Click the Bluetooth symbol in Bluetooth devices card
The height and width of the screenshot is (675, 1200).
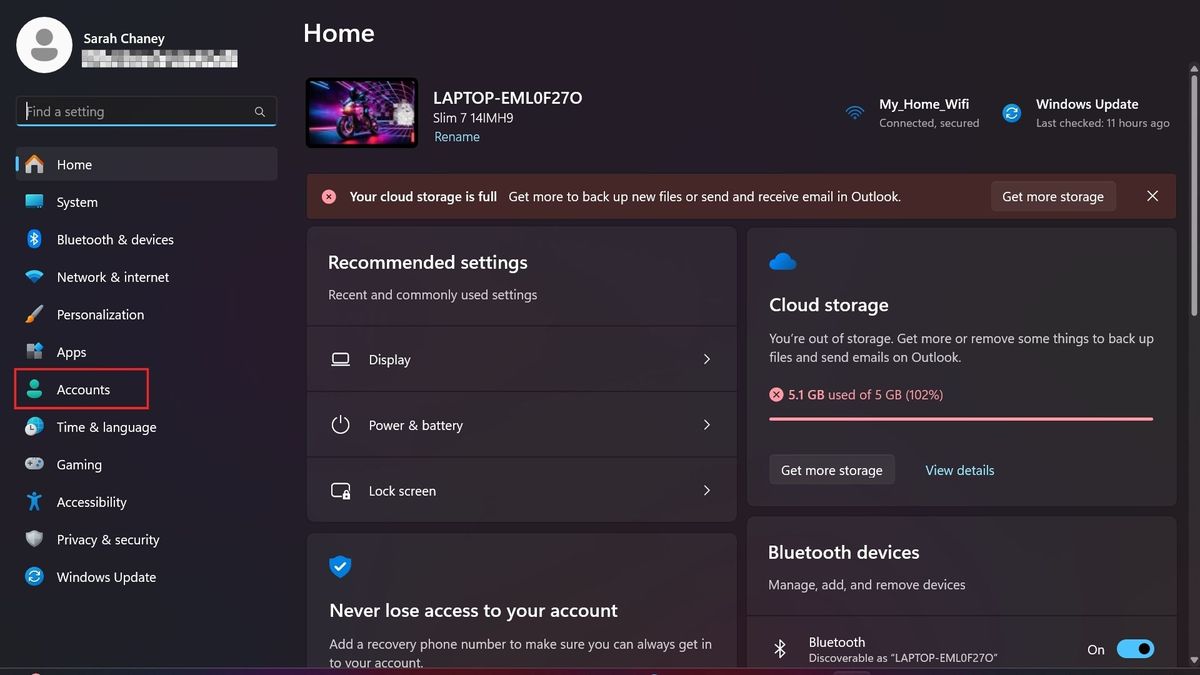point(781,649)
